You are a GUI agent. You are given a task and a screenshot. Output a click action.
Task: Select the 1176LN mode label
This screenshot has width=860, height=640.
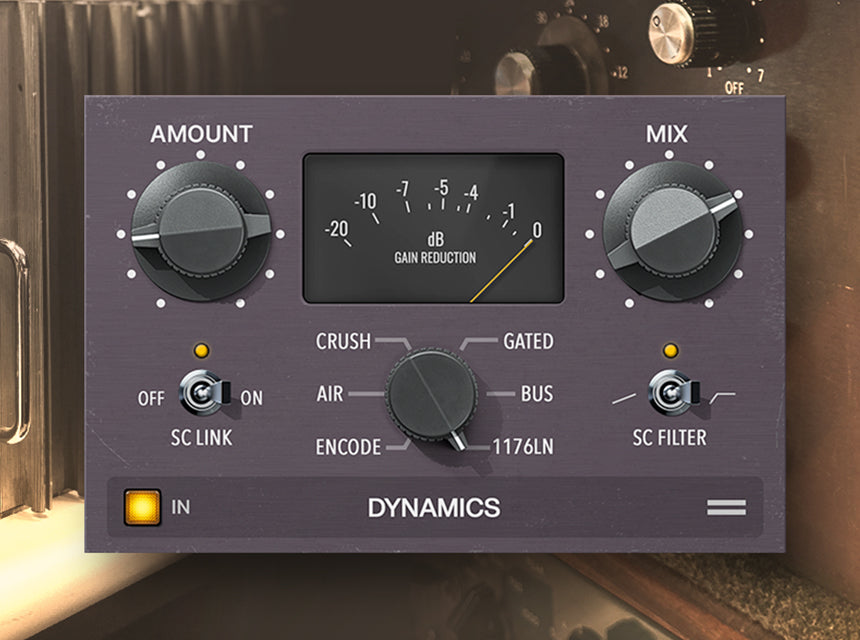tap(523, 447)
